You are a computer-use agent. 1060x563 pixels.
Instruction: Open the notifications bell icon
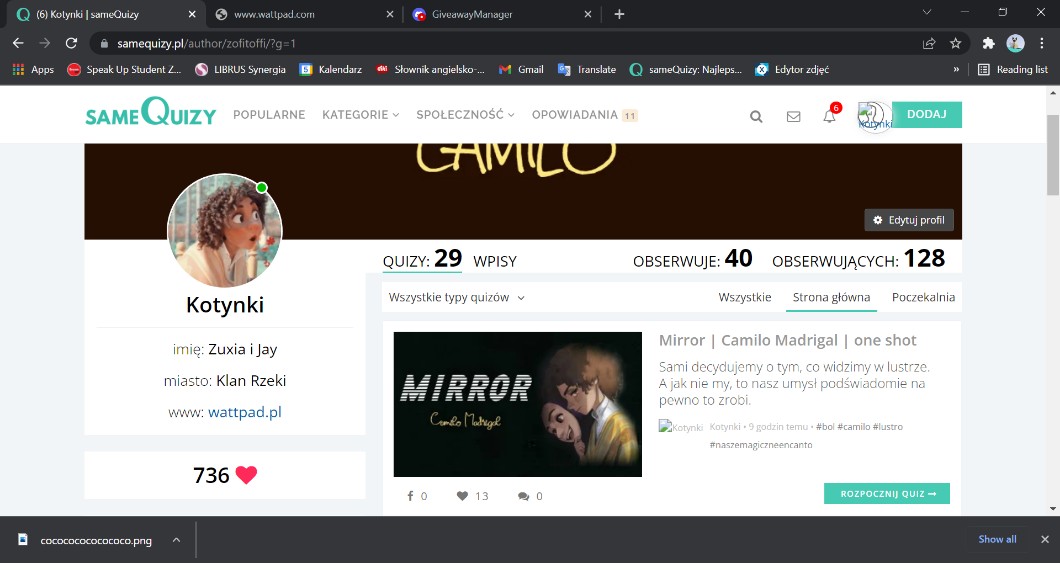pos(829,116)
